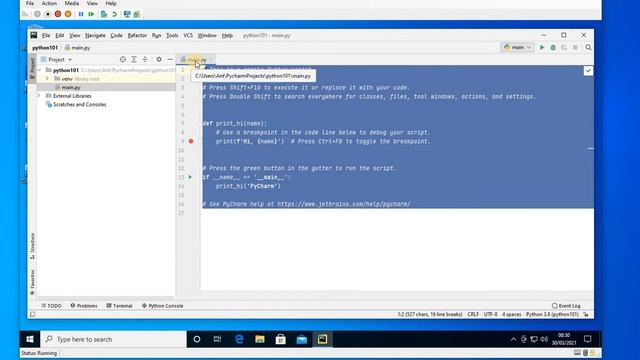The width and height of the screenshot is (640, 360).
Task: Click the caret position 1:2 status entry
Action: coord(430,314)
